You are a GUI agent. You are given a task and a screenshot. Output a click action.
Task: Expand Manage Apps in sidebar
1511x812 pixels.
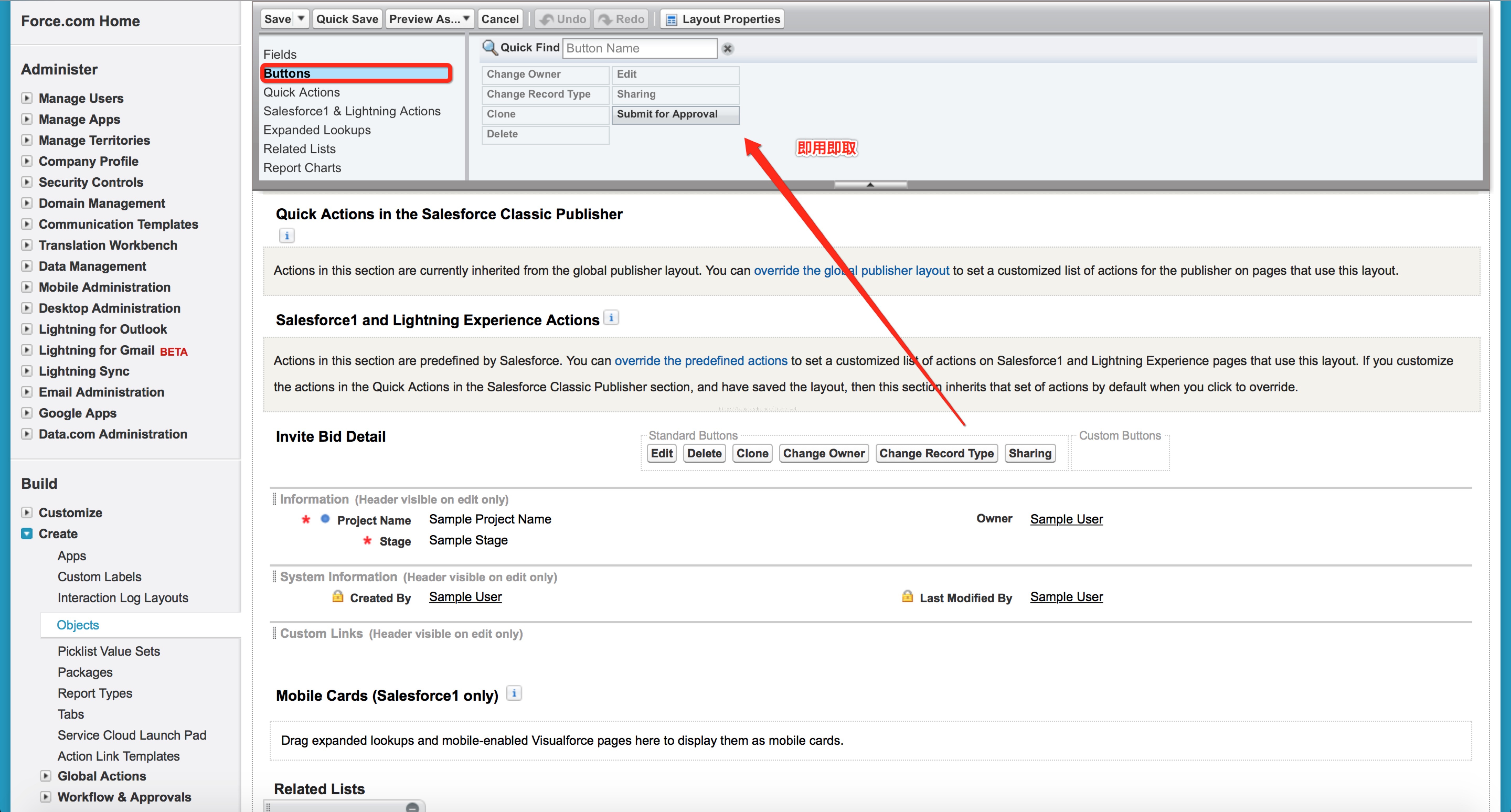(27, 119)
